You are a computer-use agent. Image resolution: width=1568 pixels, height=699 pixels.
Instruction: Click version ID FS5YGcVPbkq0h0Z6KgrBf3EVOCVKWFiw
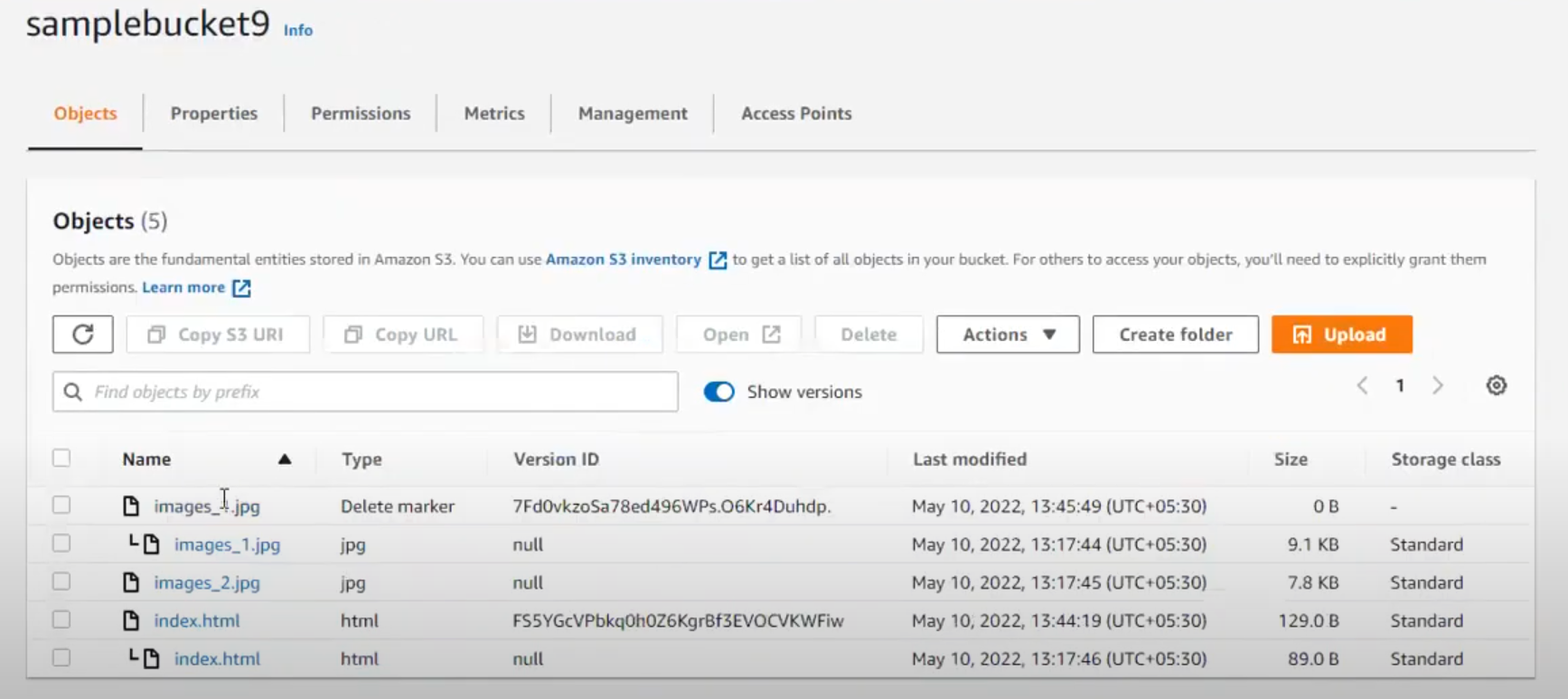coord(678,620)
